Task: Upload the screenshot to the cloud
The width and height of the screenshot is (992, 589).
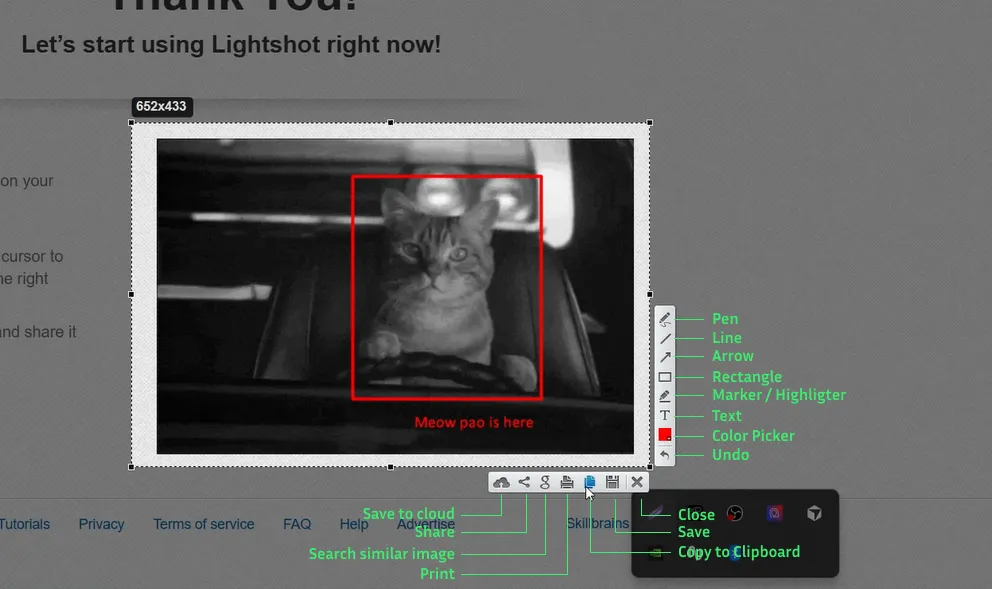Action: 501,483
